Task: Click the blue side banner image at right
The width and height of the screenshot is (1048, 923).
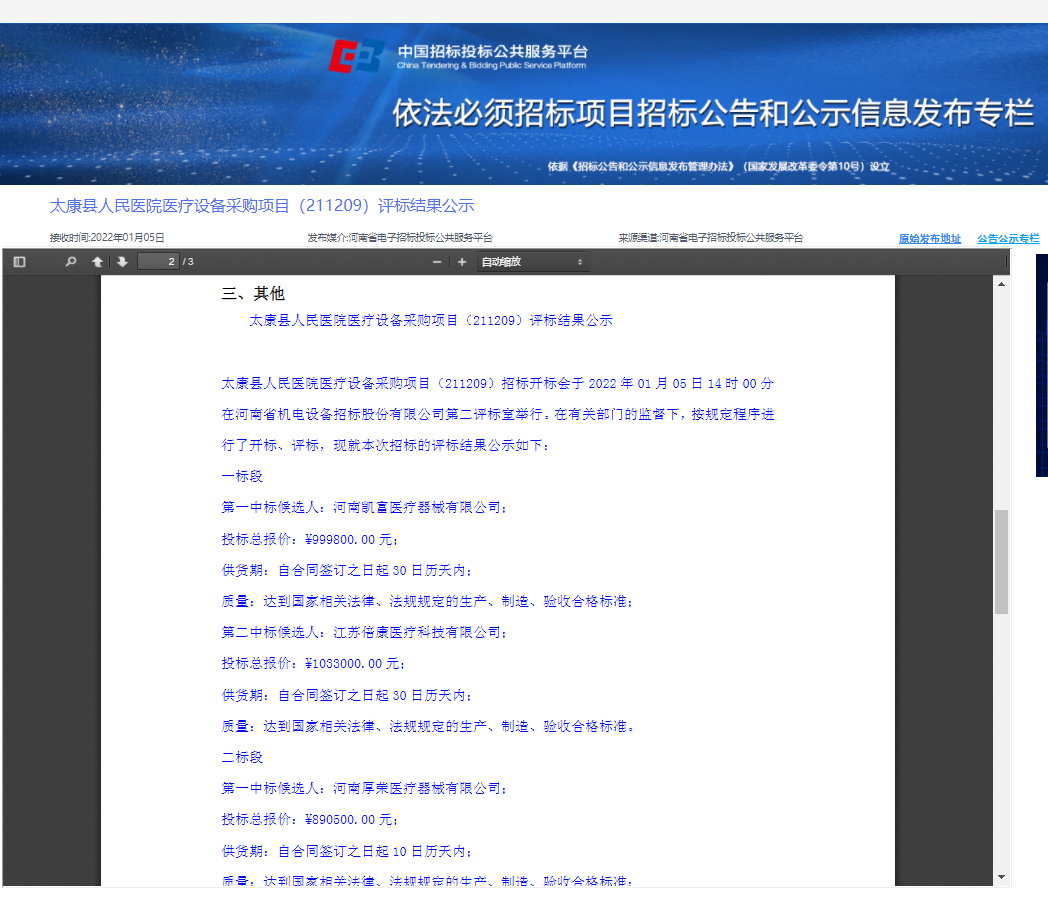Action: pos(1041,365)
